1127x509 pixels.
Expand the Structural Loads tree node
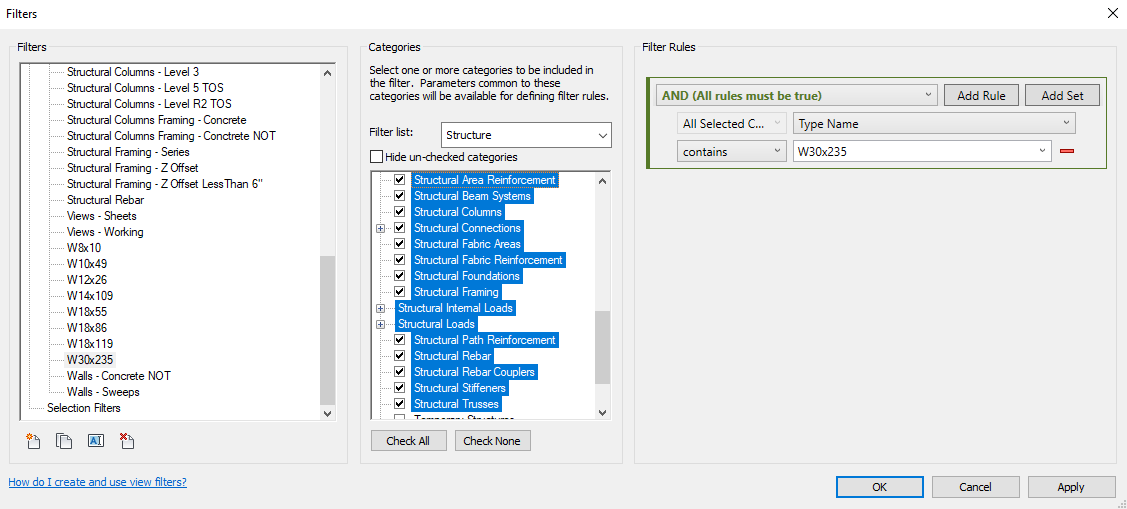coord(380,324)
